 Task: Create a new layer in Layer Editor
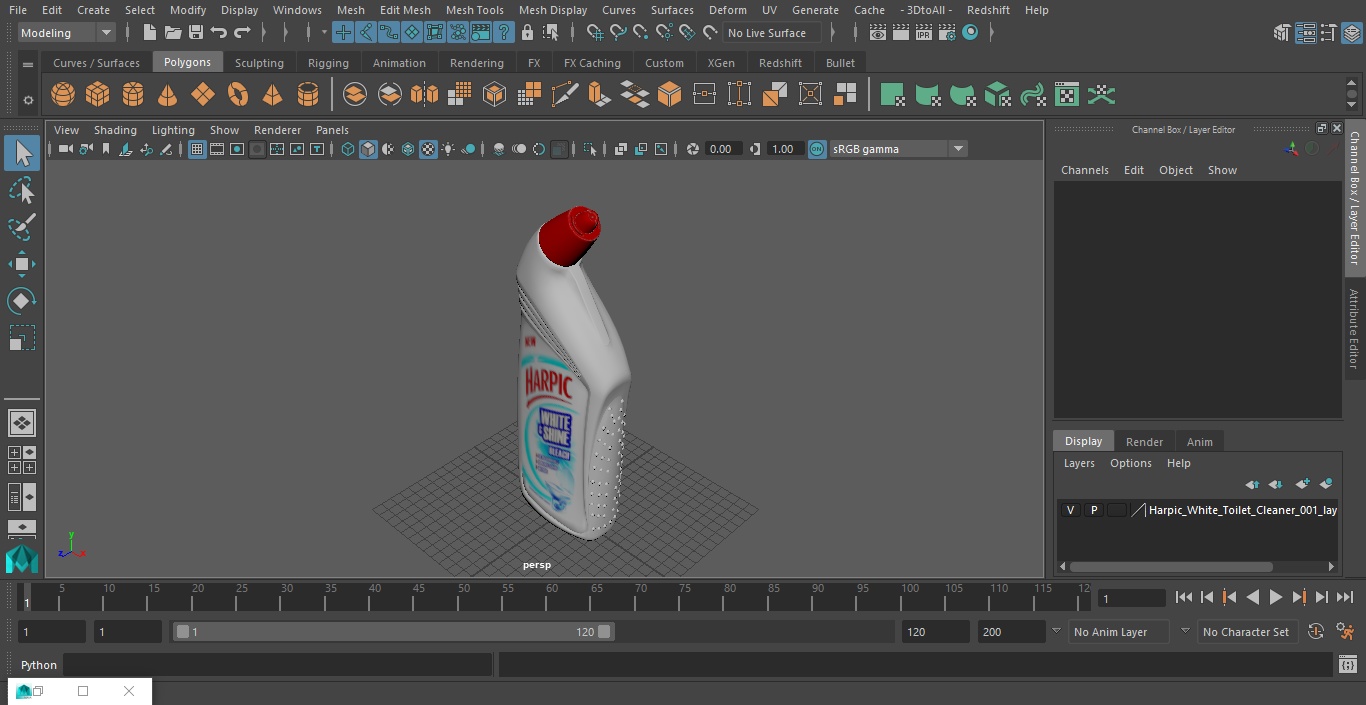1302,484
